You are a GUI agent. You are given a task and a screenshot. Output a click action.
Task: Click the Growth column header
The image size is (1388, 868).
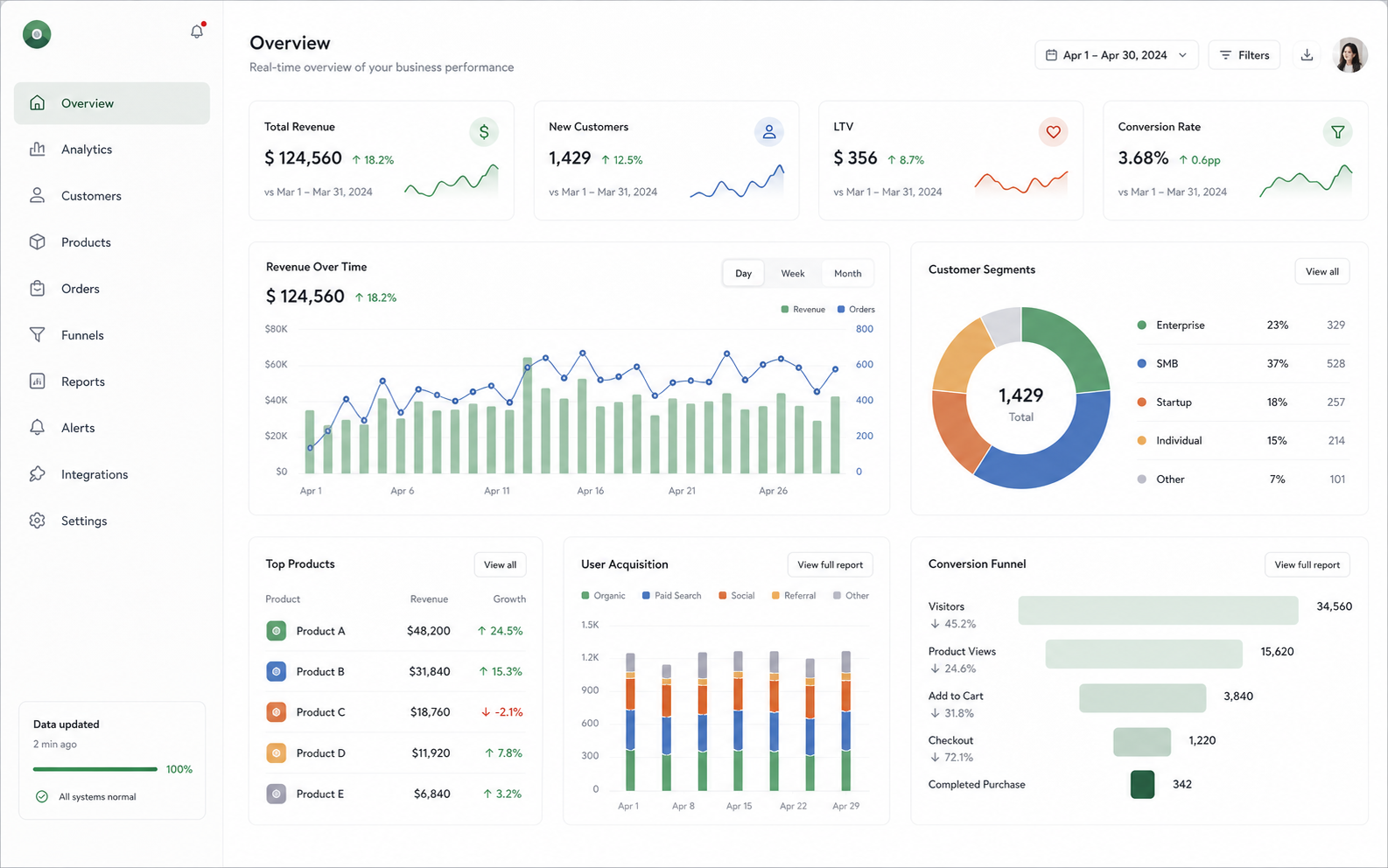pos(509,599)
